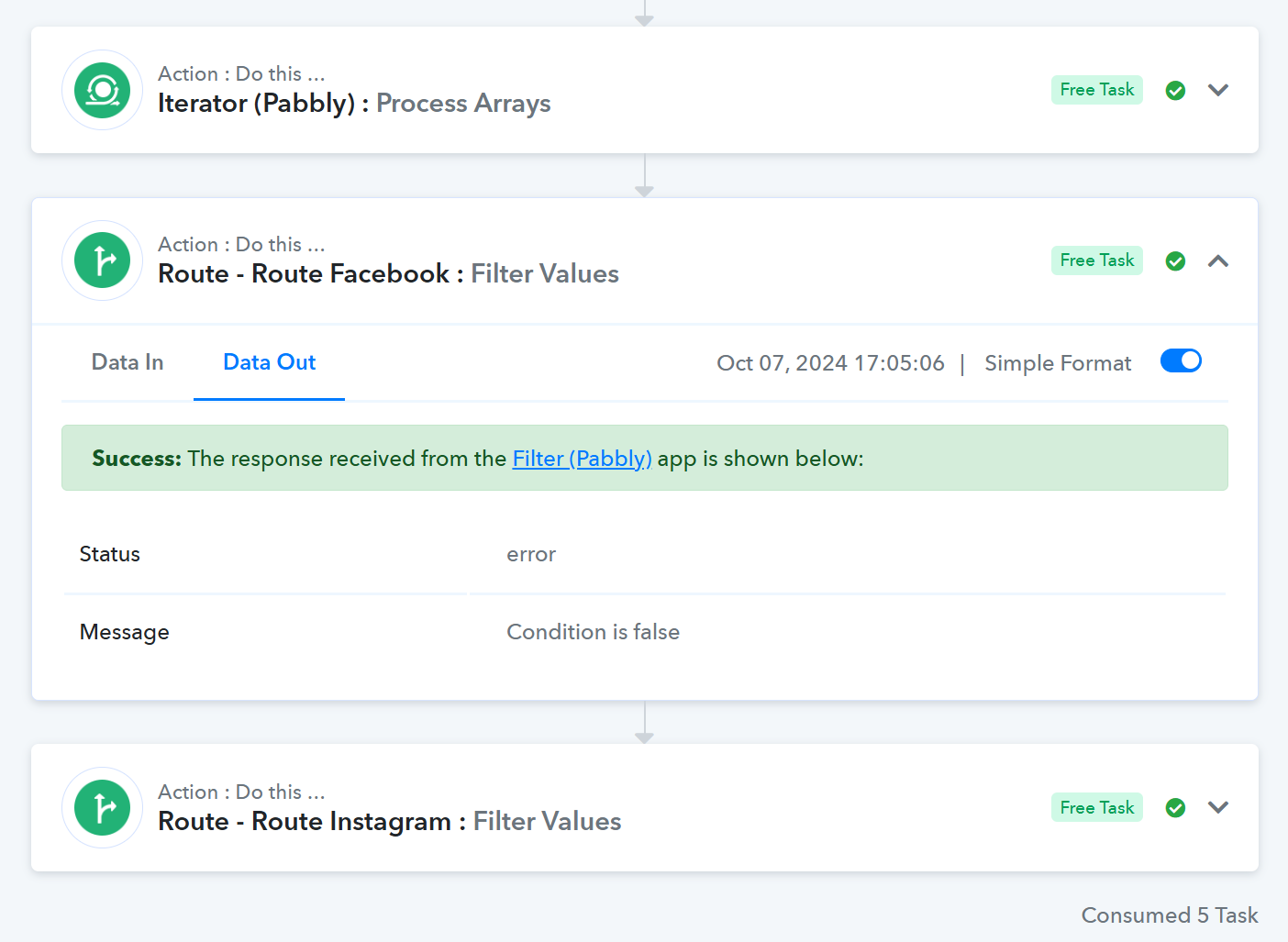Open the Filter (Pabbly) link
This screenshot has height=942, width=1288.
(x=582, y=459)
